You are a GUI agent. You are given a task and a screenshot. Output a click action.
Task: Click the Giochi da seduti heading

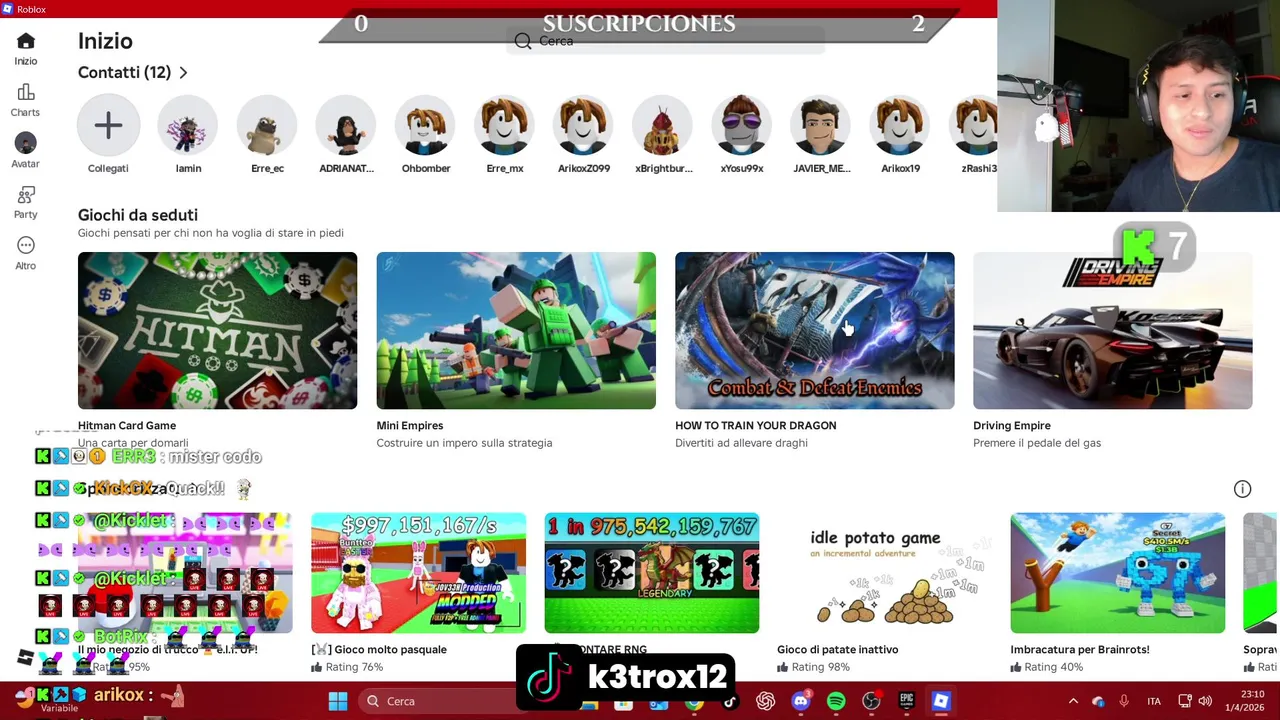(138, 215)
